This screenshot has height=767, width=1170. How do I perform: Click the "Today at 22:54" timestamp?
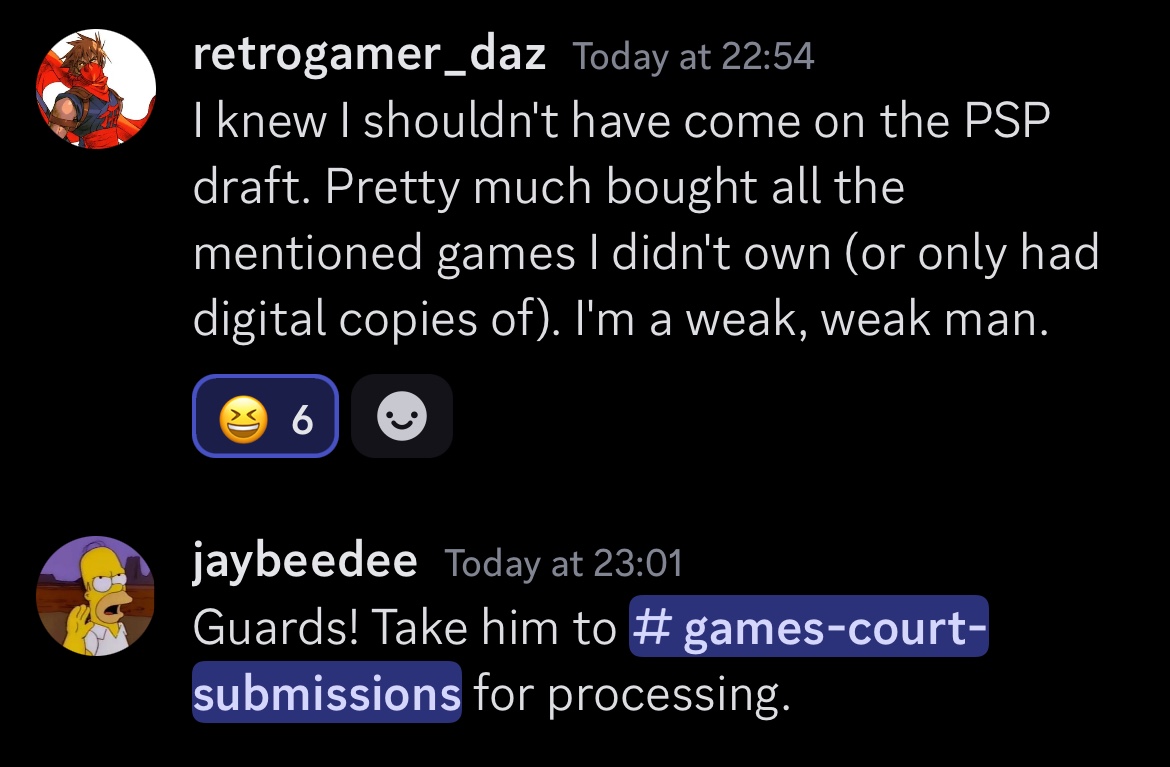pyautogui.click(x=693, y=57)
